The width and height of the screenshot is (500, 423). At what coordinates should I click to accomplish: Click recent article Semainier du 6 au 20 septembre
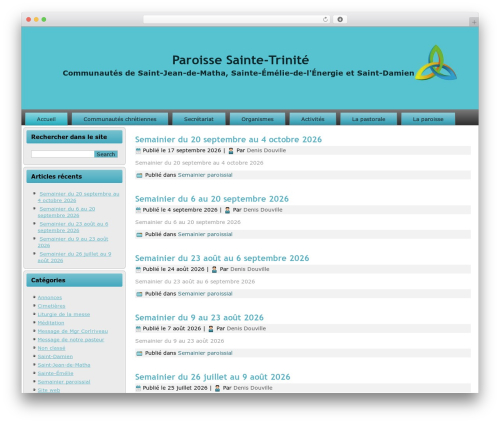(x=67, y=212)
